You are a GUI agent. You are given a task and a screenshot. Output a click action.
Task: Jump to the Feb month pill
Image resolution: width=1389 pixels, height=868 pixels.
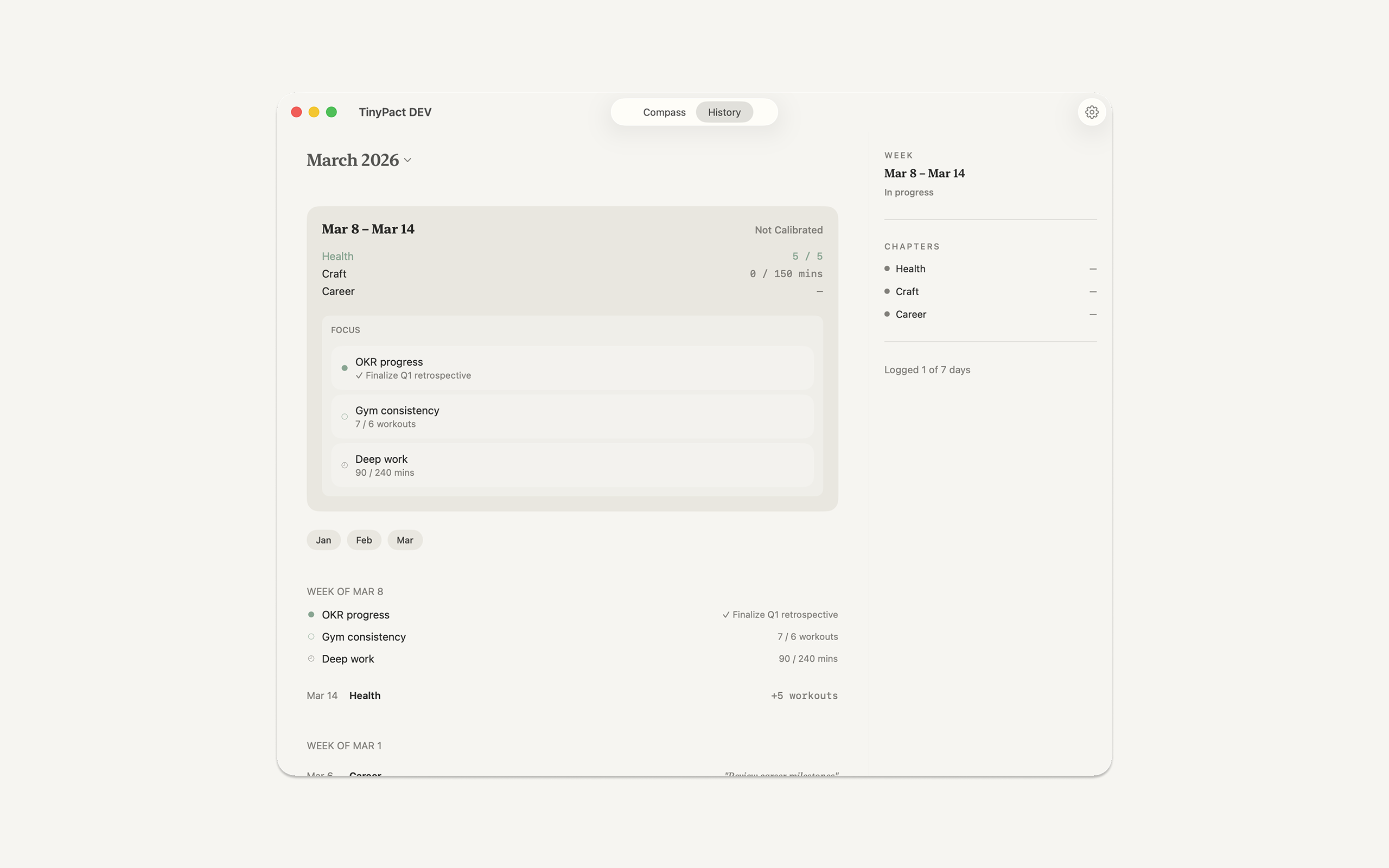click(x=364, y=540)
